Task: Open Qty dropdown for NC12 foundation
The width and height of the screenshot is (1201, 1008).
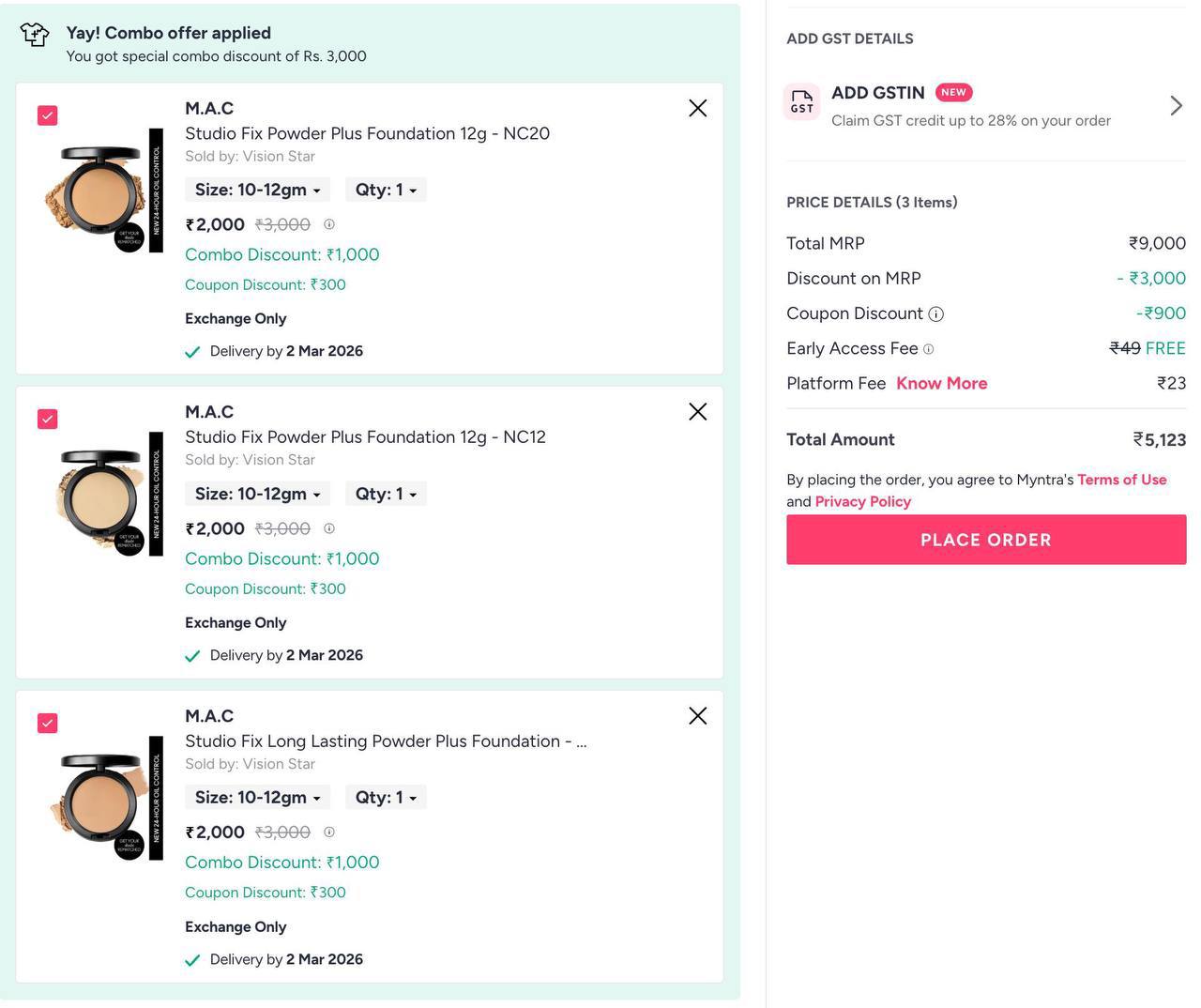Action: pos(386,493)
